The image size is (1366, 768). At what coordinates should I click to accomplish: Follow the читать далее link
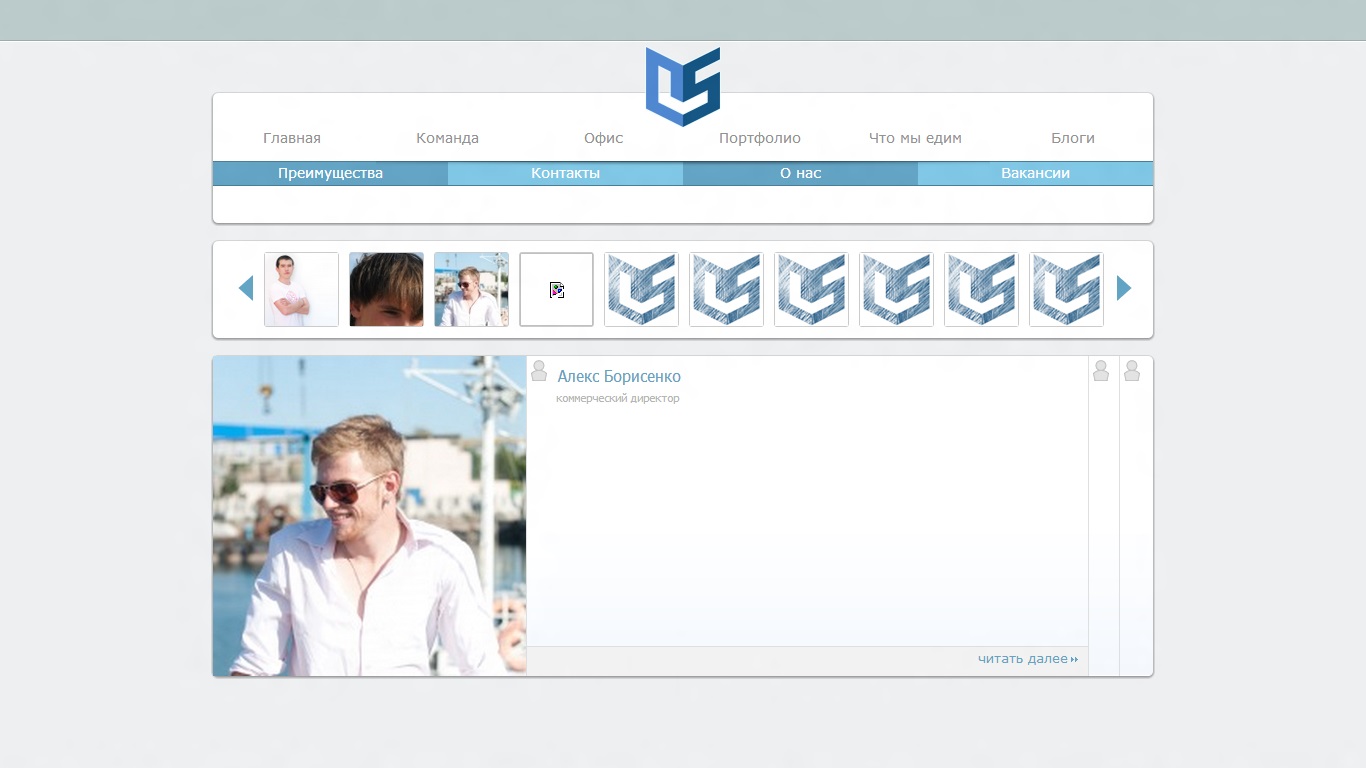[x=1028, y=659]
